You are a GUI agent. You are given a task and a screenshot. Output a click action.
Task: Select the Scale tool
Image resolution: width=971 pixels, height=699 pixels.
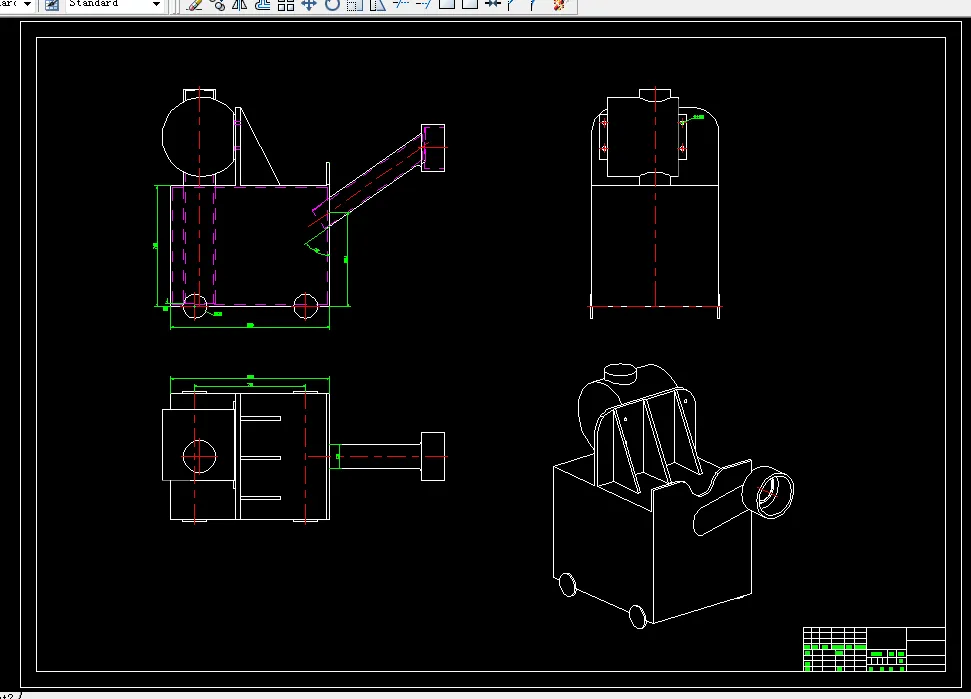tap(355, 5)
